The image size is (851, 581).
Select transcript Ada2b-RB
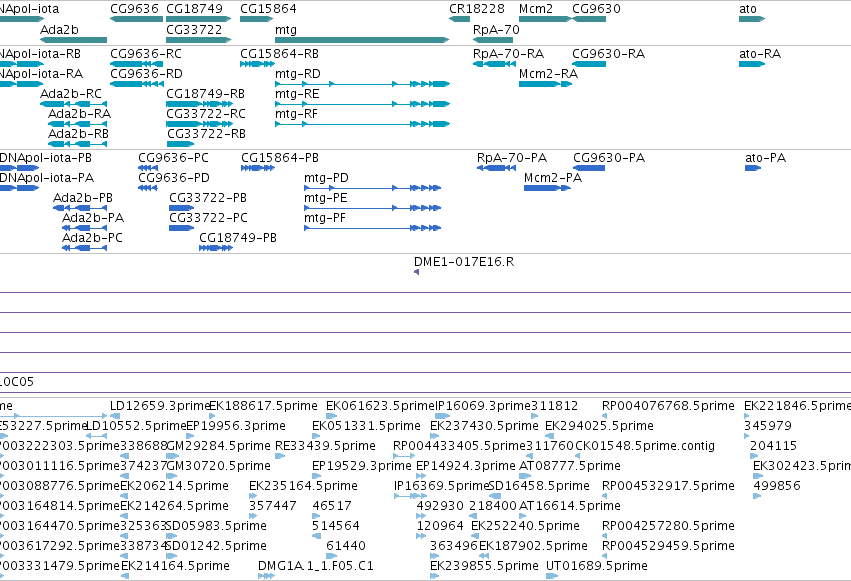pyautogui.click(x=77, y=144)
